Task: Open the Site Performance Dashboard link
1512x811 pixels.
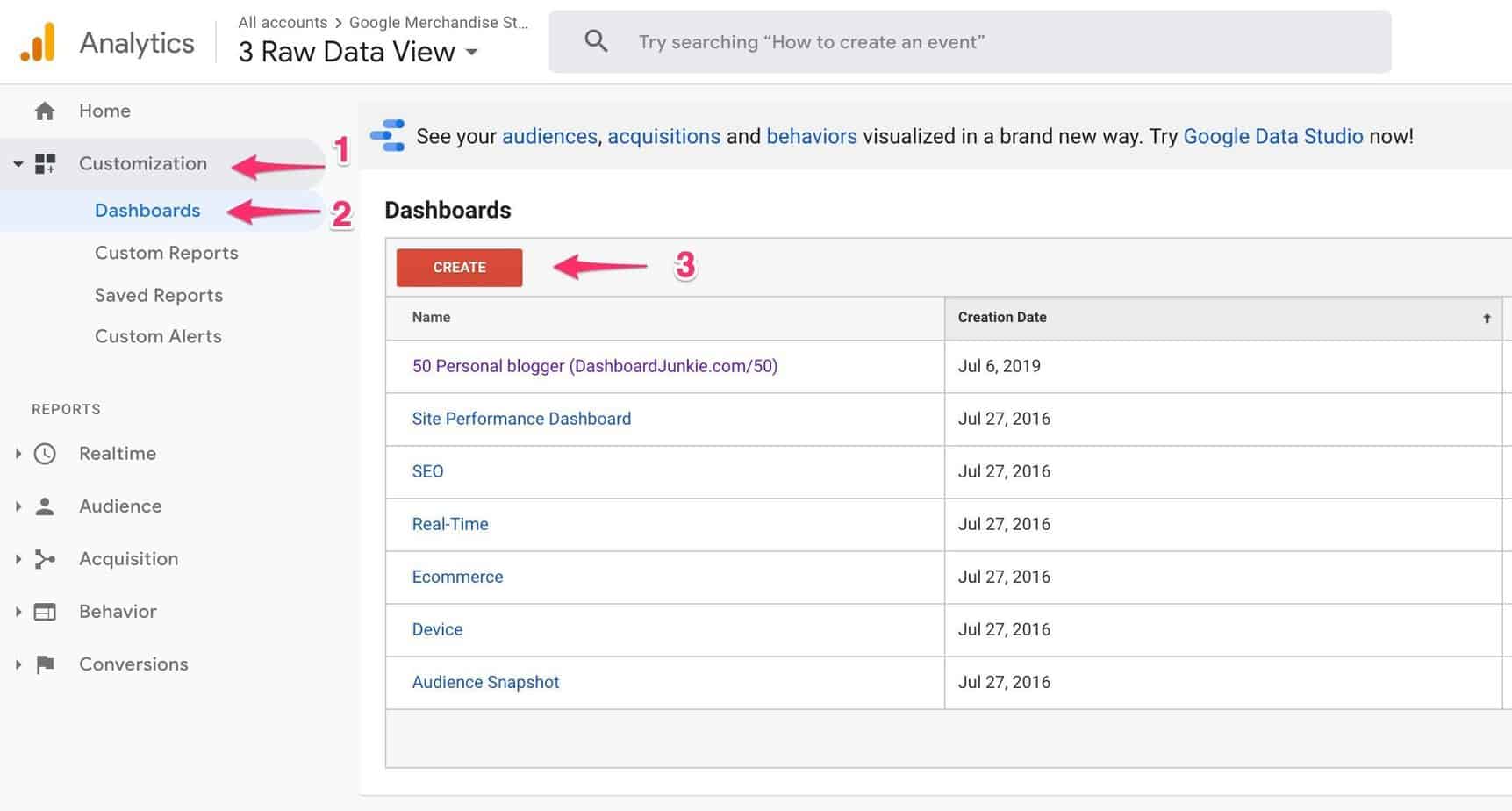Action: point(520,419)
